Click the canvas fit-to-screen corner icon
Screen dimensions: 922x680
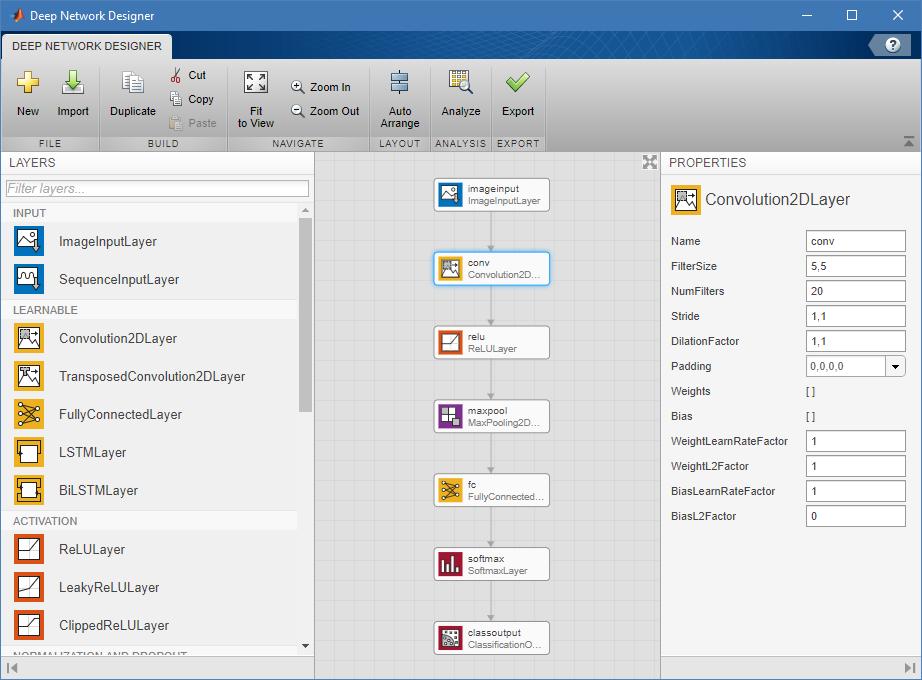(x=649, y=162)
